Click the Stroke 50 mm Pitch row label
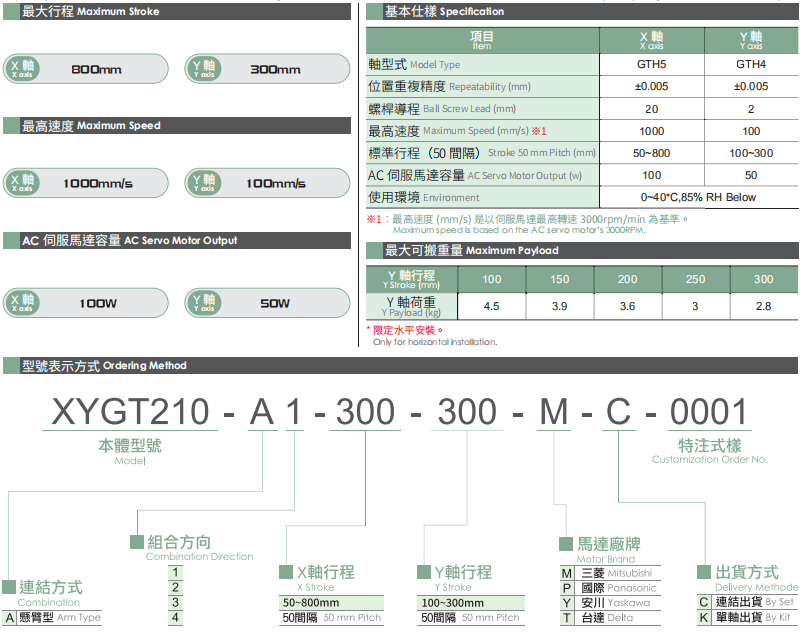The width and height of the screenshot is (802, 633). [482, 153]
